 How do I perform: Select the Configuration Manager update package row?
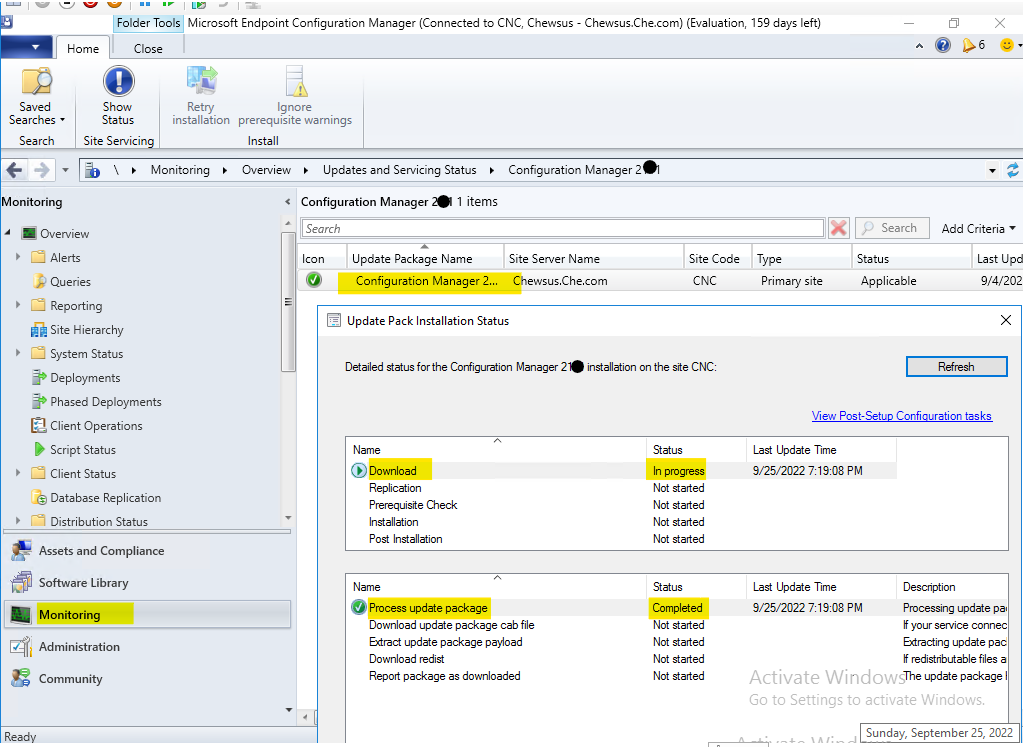click(x=661, y=281)
